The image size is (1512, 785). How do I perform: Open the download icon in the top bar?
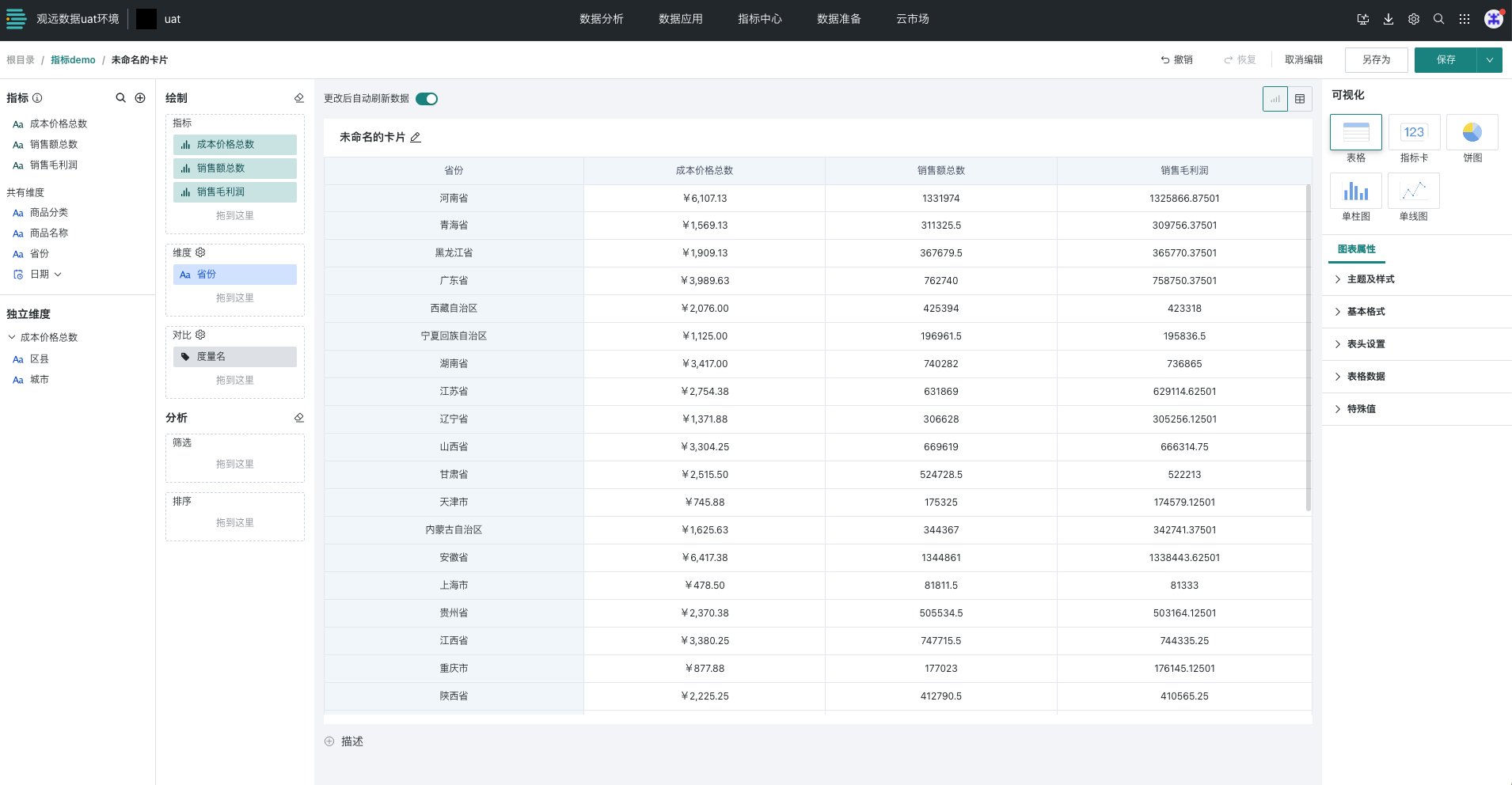1388,19
